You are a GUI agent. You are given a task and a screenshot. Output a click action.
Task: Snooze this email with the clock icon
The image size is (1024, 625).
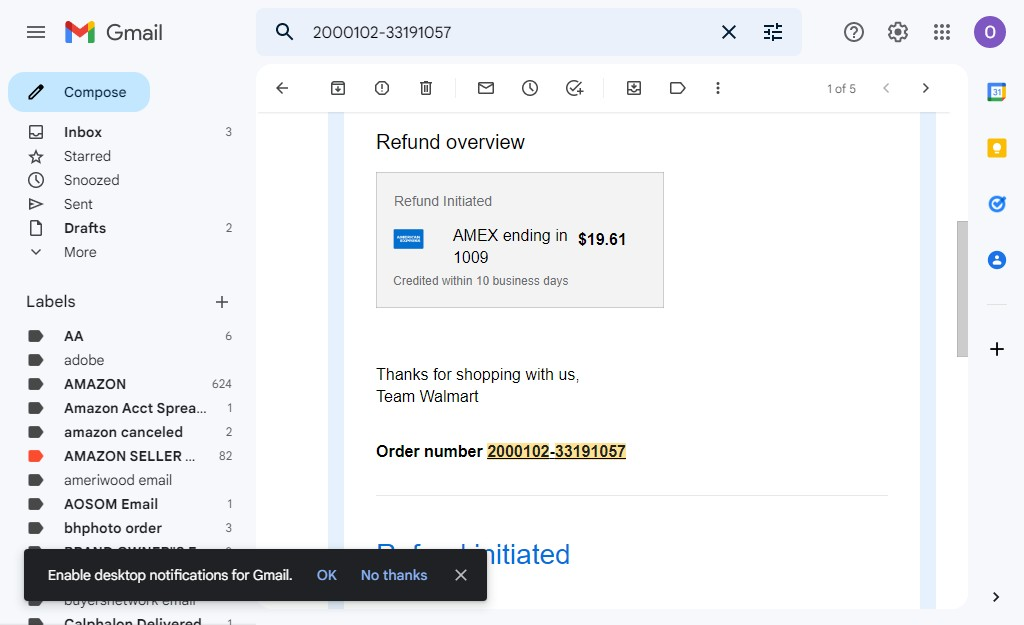point(530,88)
